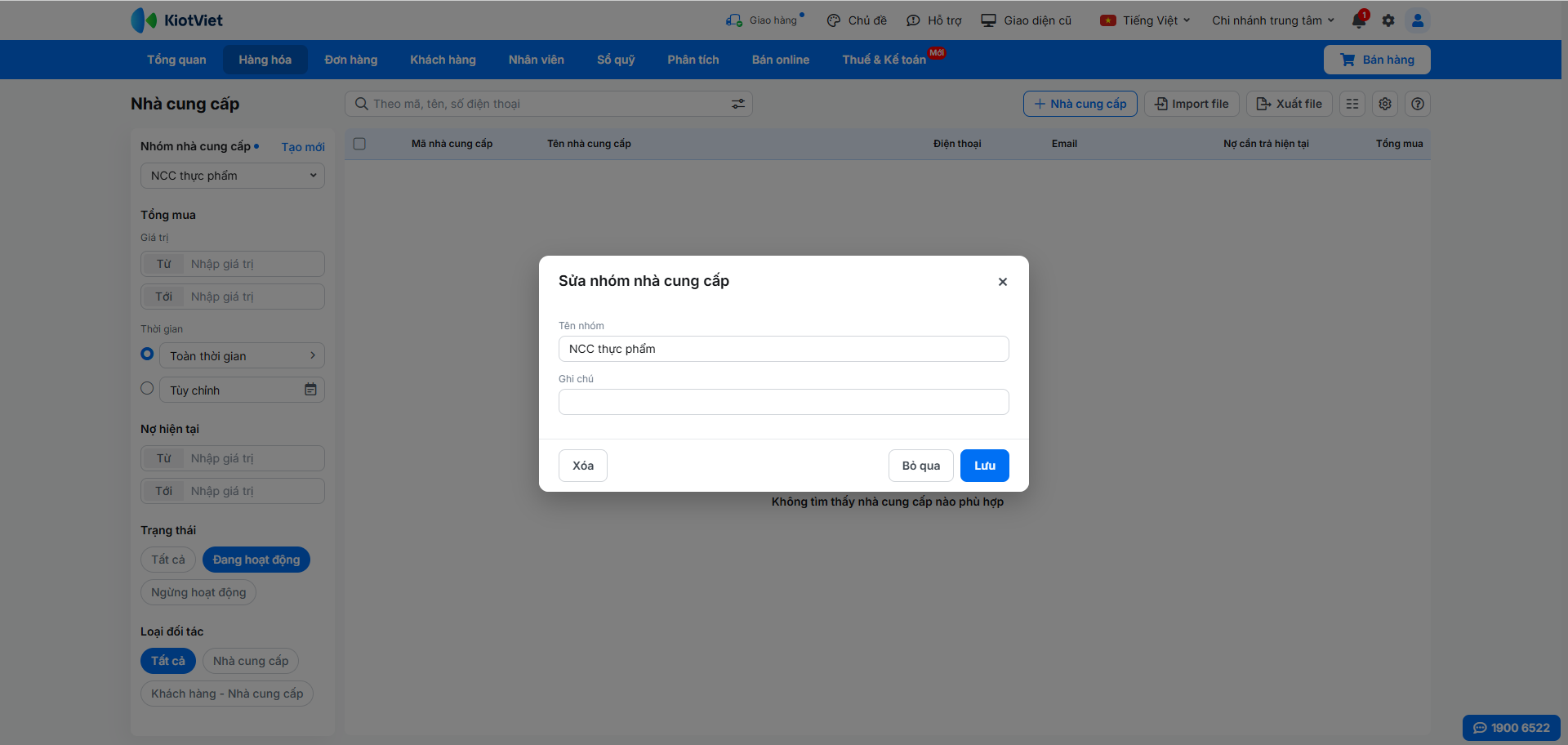Select Tất cả partner type
1568x745 pixels.
point(168,661)
